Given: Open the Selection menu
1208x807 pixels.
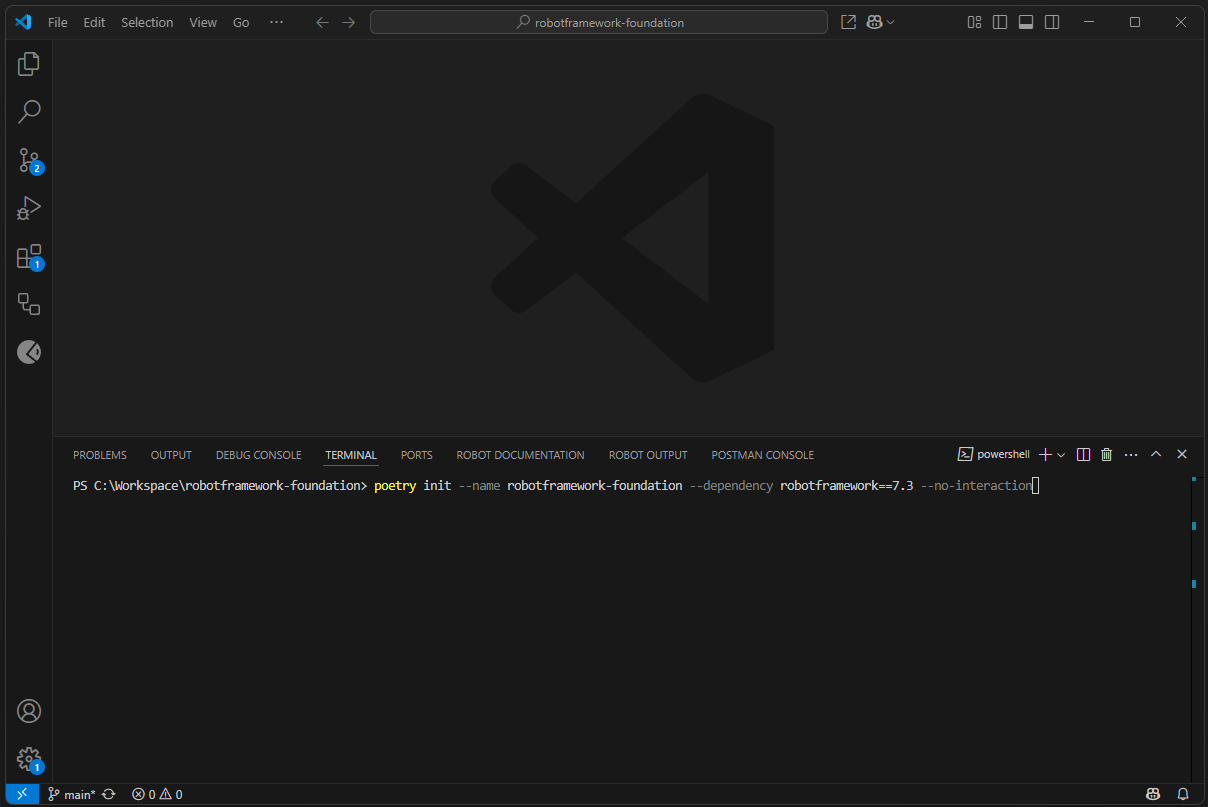Looking at the screenshot, I should click(x=147, y=22).
